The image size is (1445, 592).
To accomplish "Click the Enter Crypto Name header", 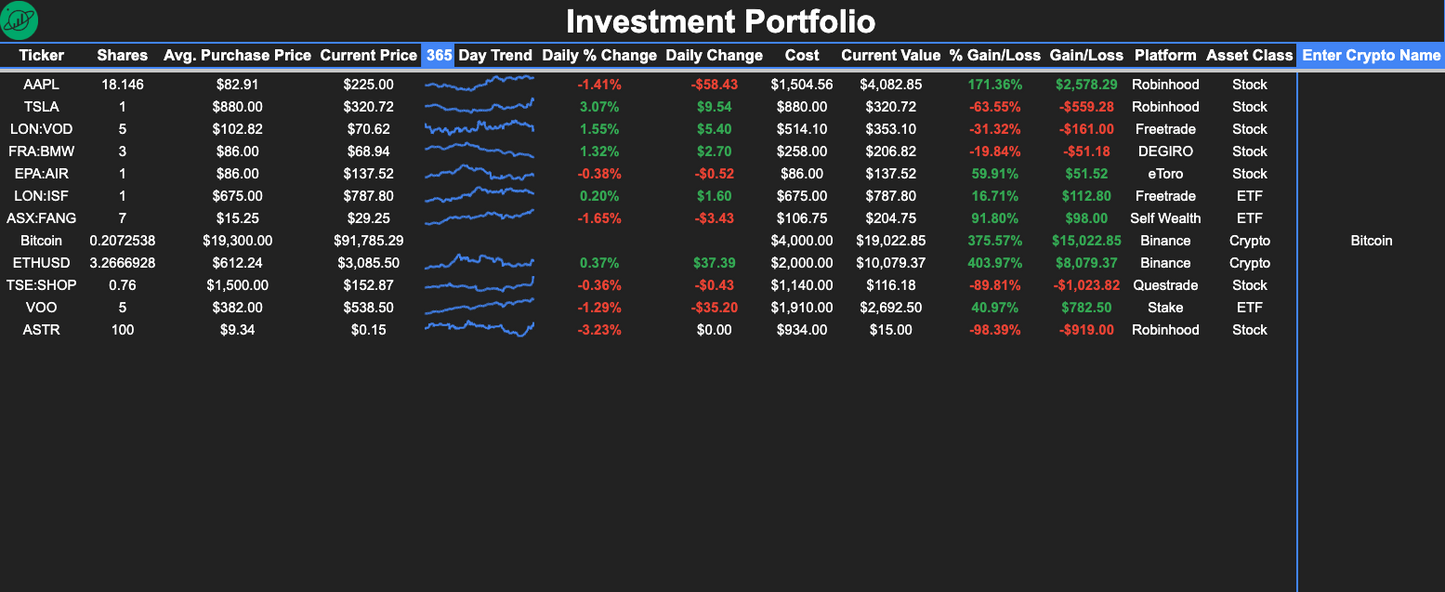I will click(x=1371, y=56).
